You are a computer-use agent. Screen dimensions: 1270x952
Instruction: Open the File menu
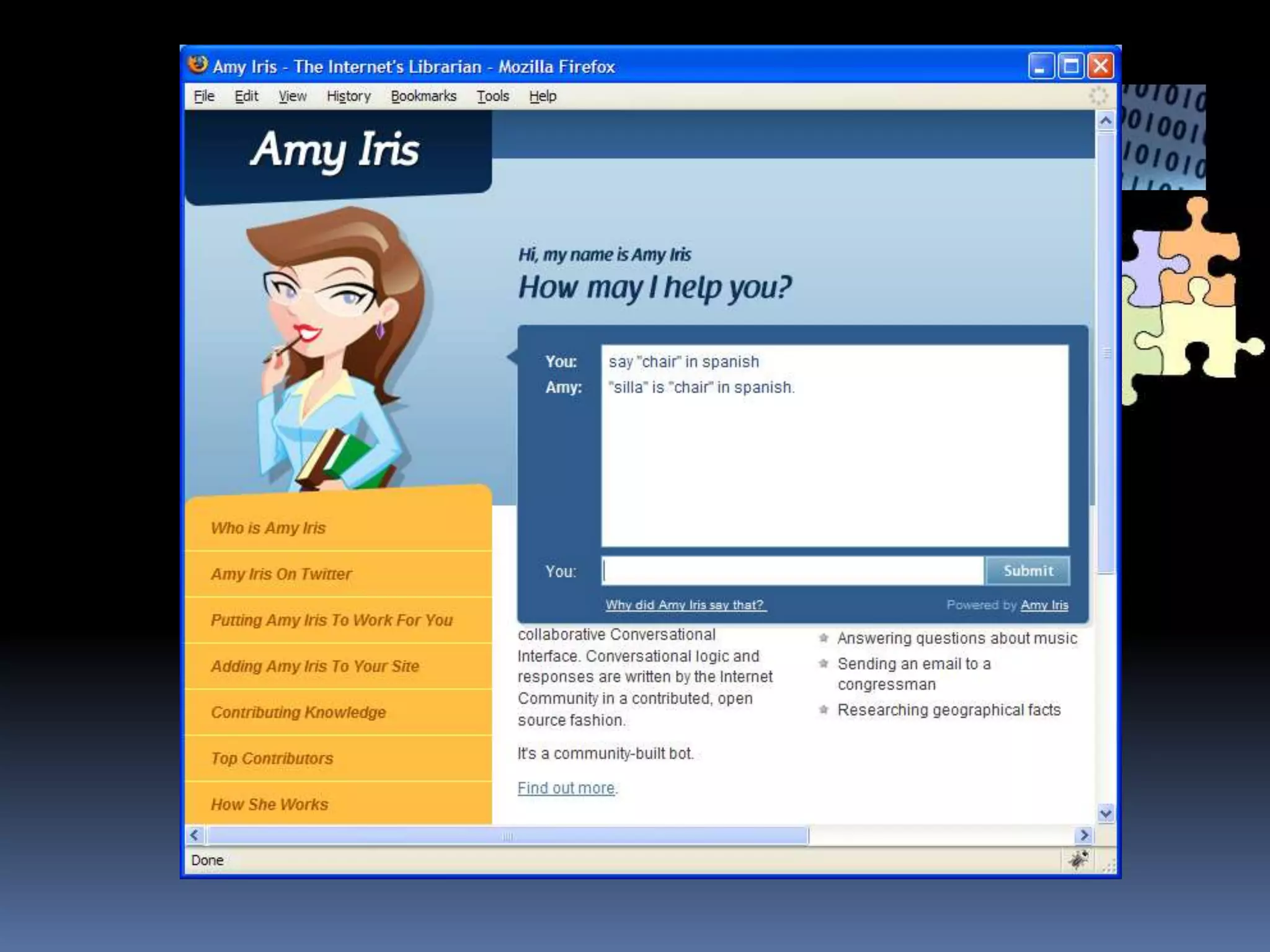203,96
